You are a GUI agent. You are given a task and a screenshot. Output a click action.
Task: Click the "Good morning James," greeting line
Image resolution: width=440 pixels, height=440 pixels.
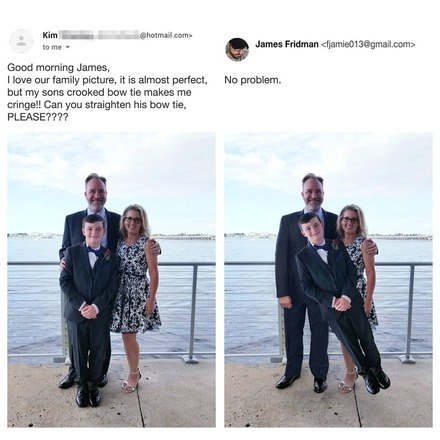[x=58, y=68]
